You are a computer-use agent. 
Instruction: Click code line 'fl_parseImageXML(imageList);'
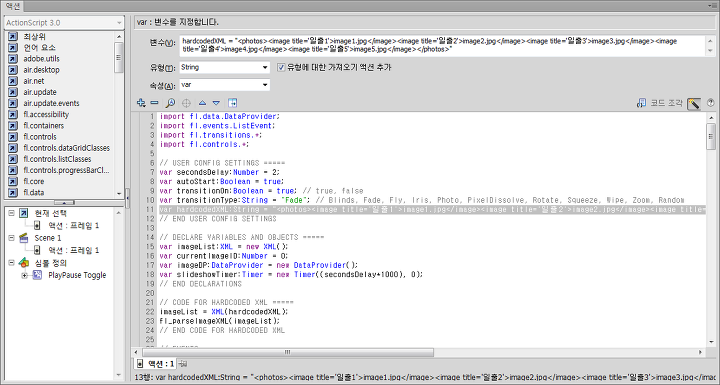[x=219, y=321]
